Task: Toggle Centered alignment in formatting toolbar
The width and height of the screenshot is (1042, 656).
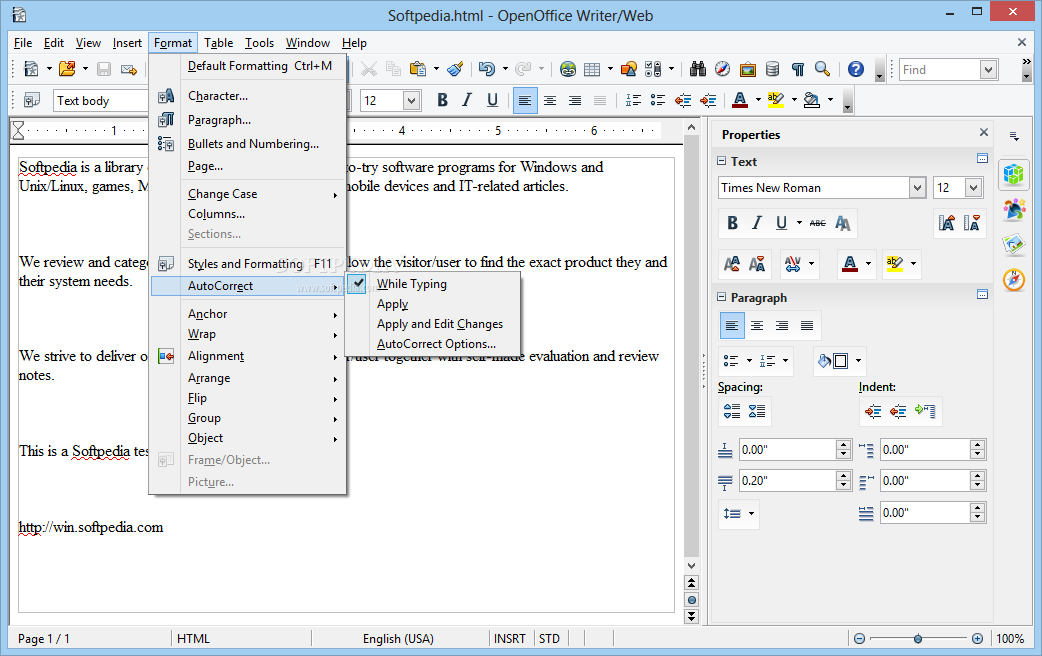Action: point(550,100)
